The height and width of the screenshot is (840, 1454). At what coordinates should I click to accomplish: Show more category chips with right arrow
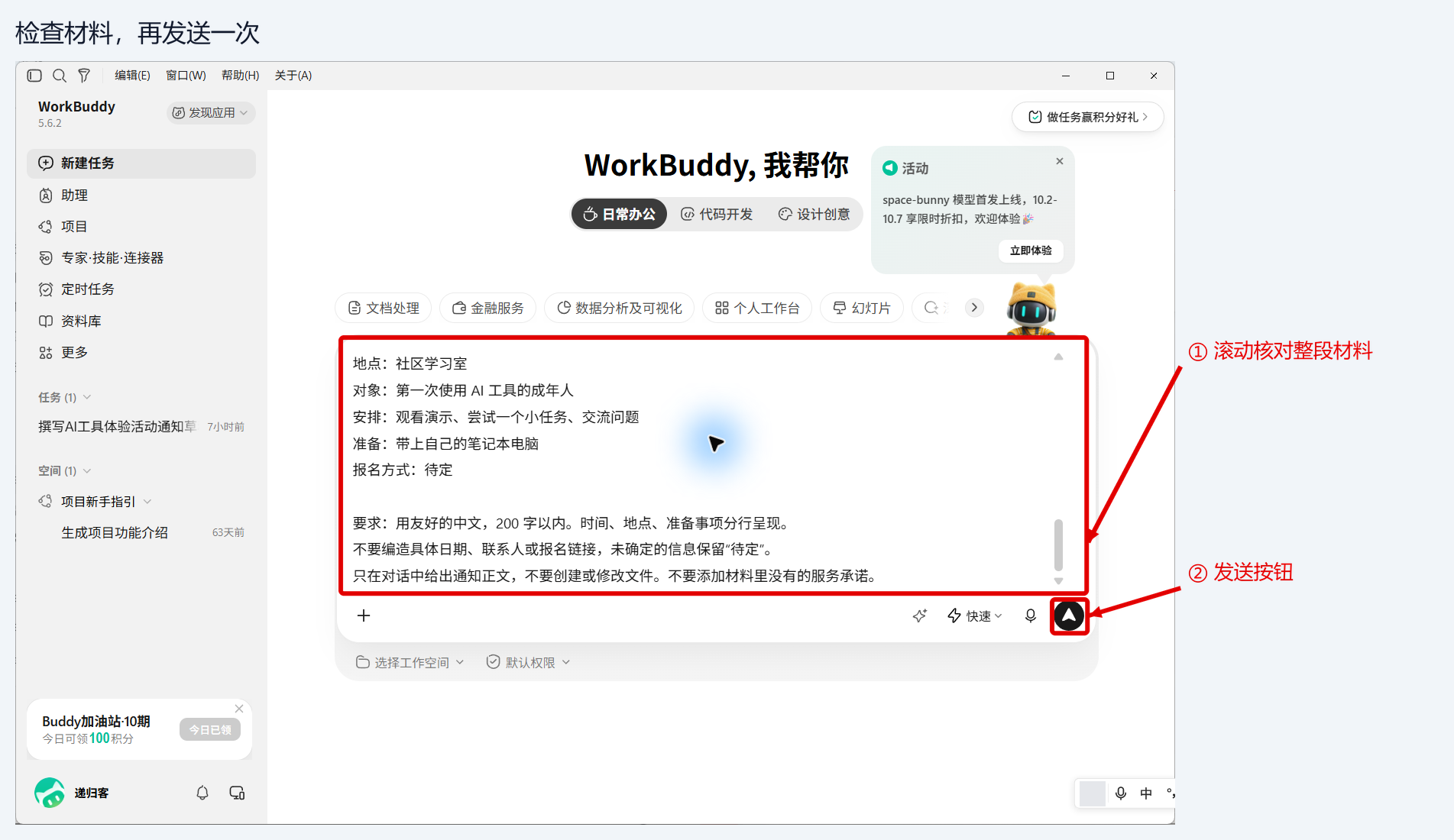coord(974,308)
